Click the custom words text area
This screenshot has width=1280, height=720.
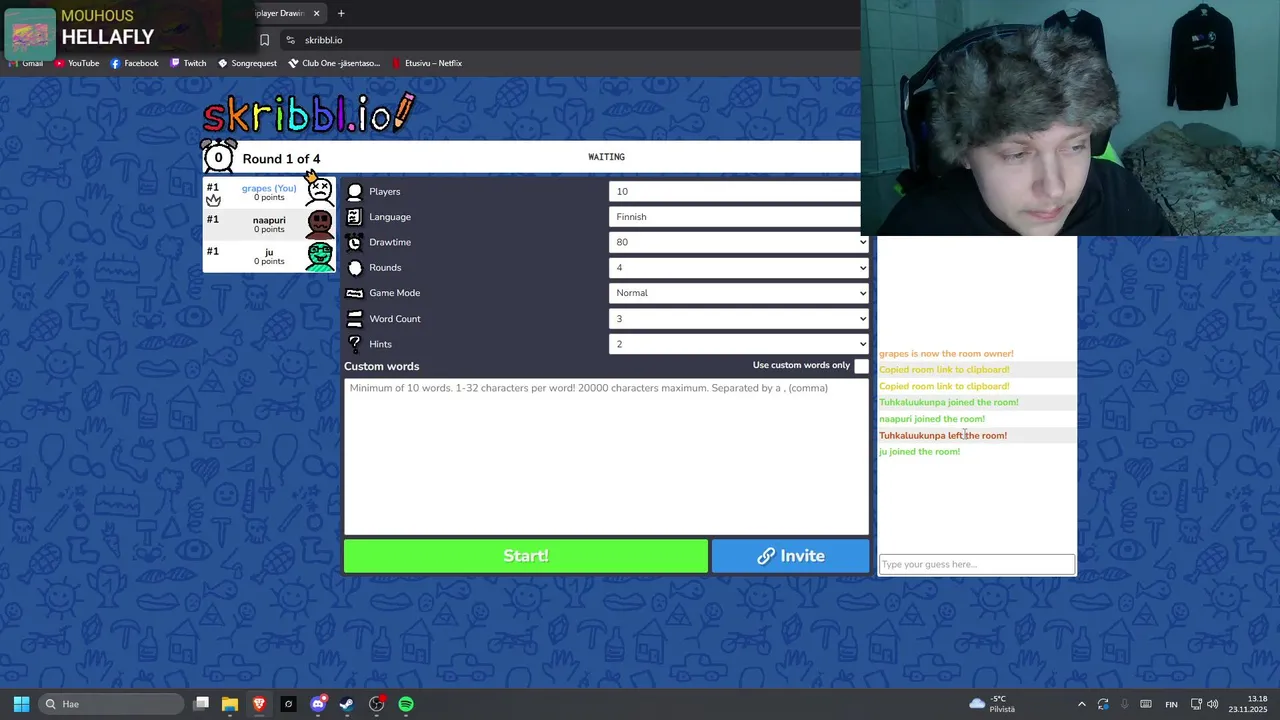coord(606,456)
